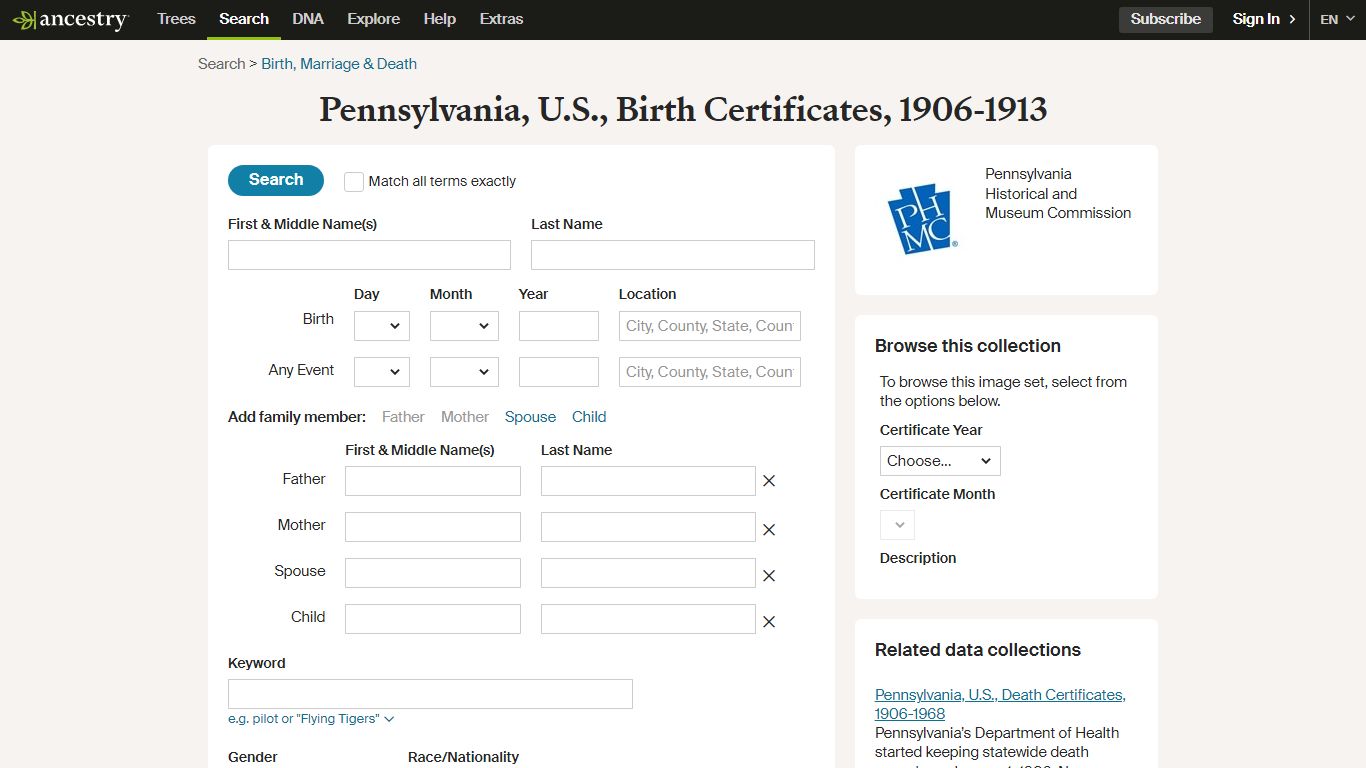The height and width of the screenshot is (768, 1366).
Task: Focus the Mother first name field
Action: 433,527
